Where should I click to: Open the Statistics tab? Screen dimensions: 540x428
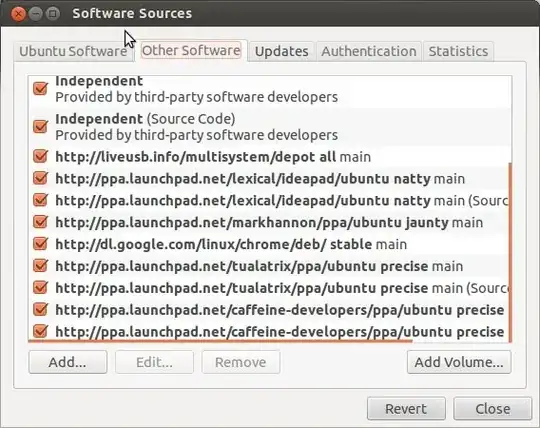[x=458, y=52]
